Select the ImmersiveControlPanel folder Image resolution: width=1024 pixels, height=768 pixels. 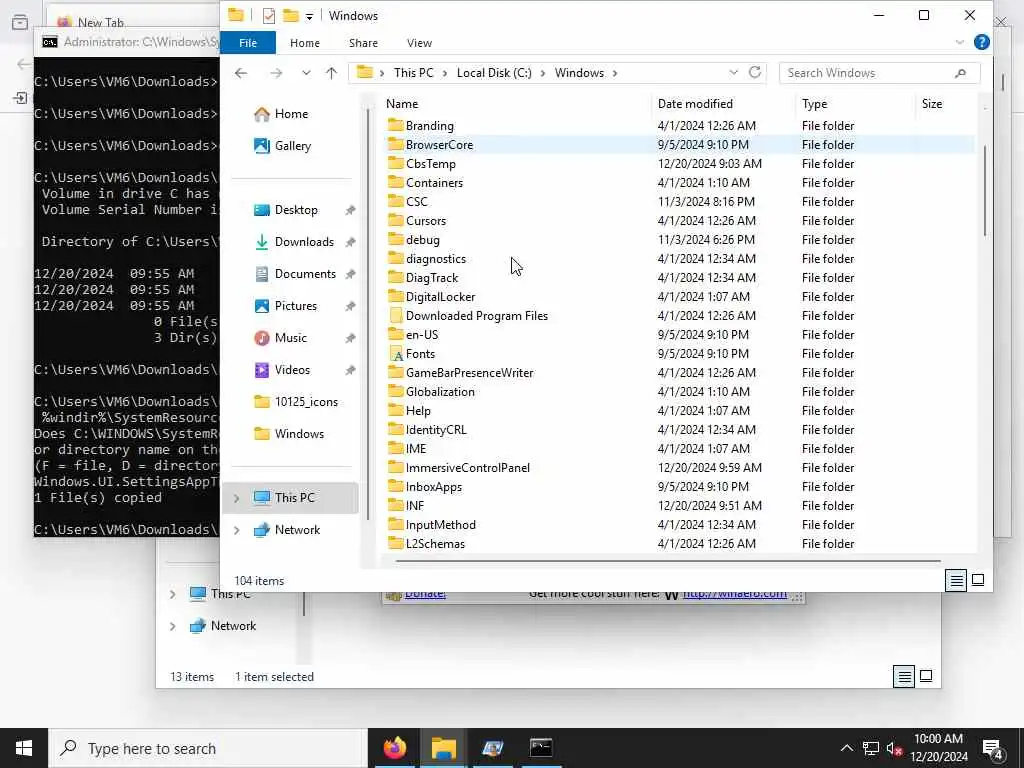467,468
